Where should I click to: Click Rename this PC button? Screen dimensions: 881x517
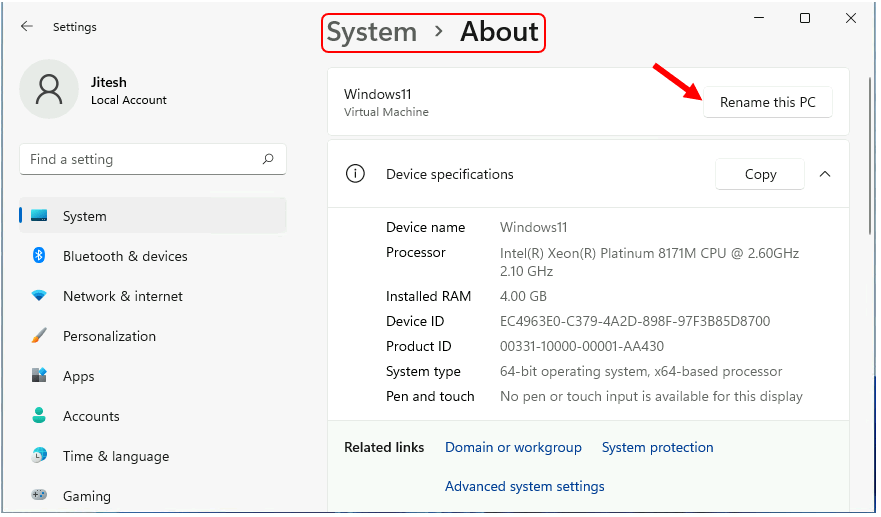pos(768,102)
